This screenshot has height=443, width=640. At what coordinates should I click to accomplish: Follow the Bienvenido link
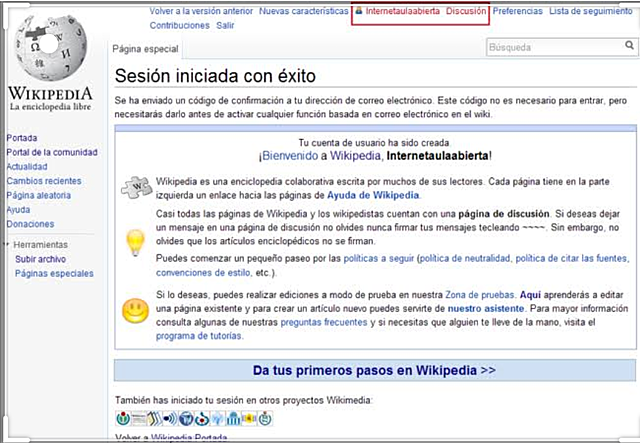point(290,156)
